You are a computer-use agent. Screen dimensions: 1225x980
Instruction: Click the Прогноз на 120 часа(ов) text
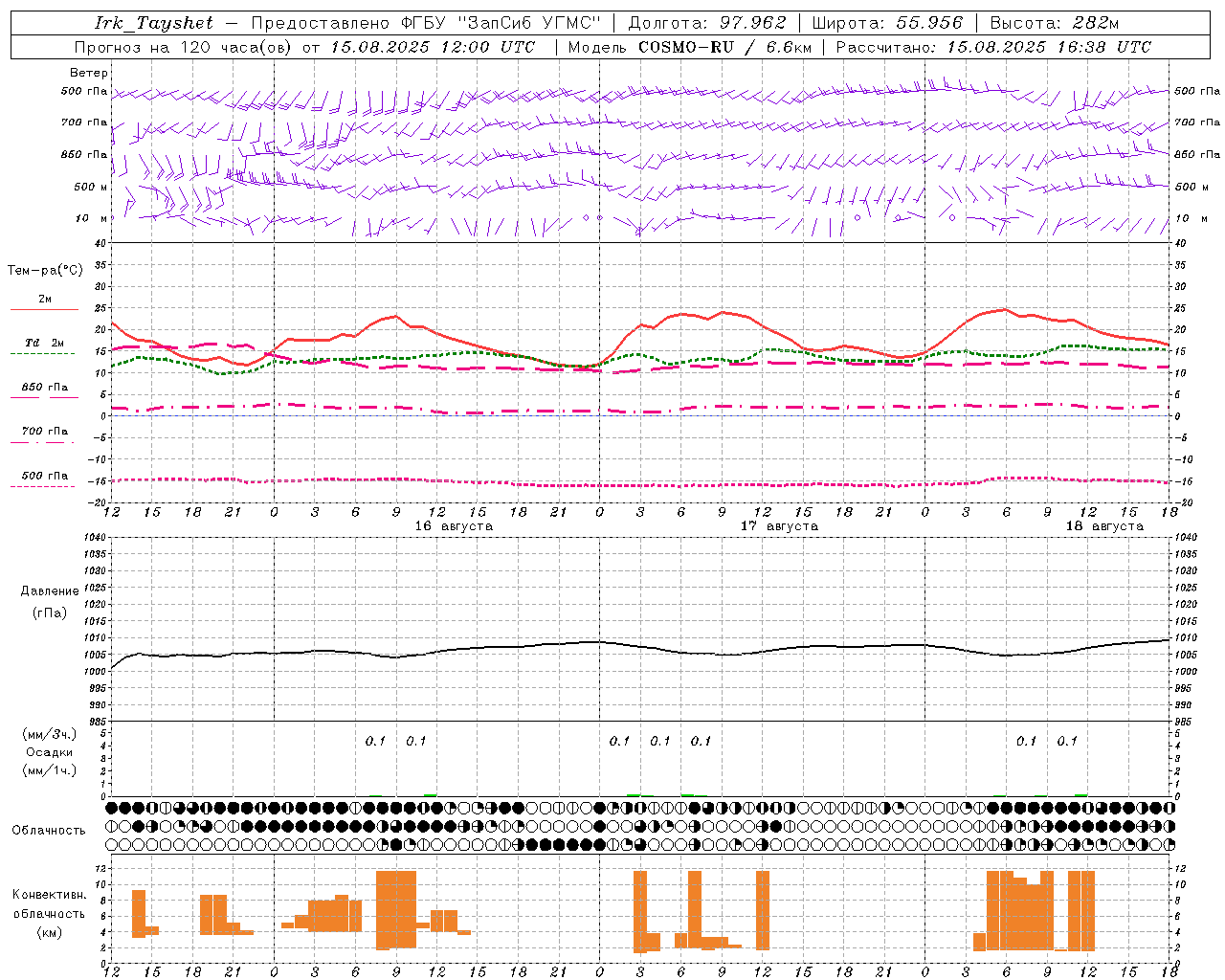[185, 47]
